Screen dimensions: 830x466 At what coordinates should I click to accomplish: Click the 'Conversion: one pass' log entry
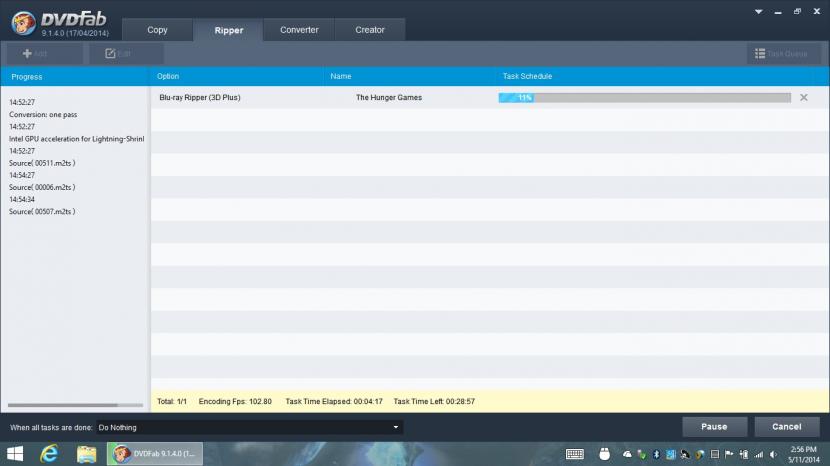pyautogui.click(x=43, y=114)
